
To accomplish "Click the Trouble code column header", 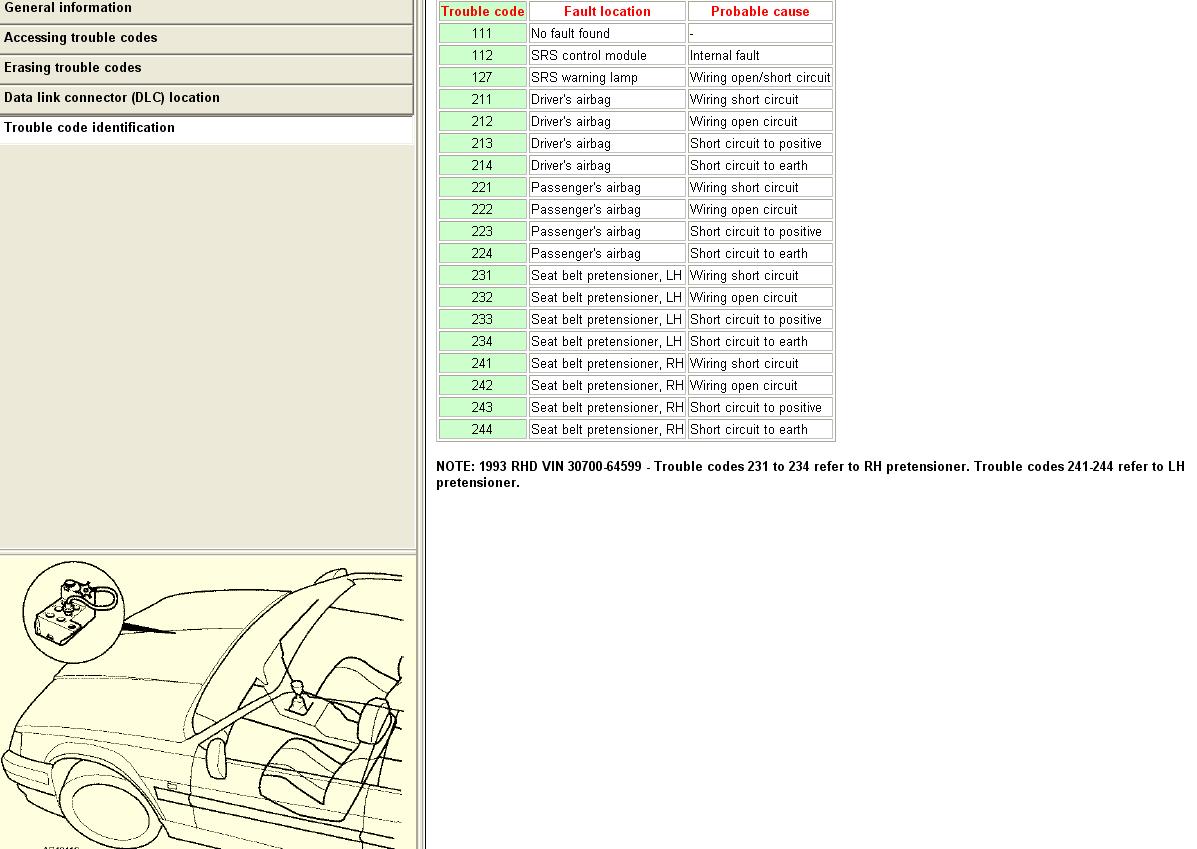I will 482,12.
